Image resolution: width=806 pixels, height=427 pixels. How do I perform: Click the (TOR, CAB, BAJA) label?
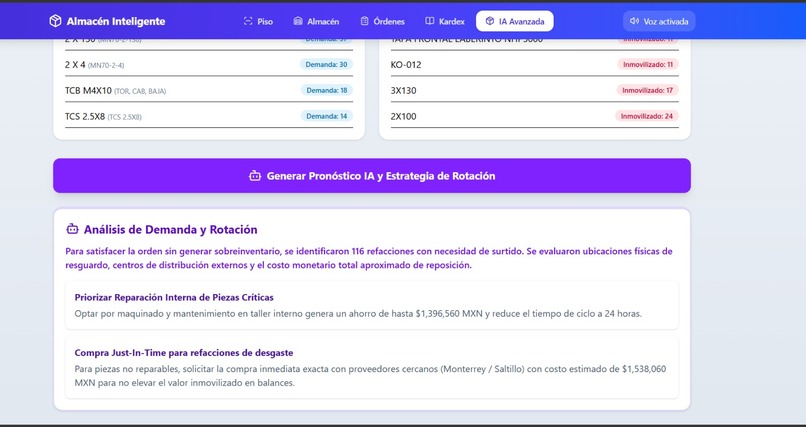tap(140, 91)
